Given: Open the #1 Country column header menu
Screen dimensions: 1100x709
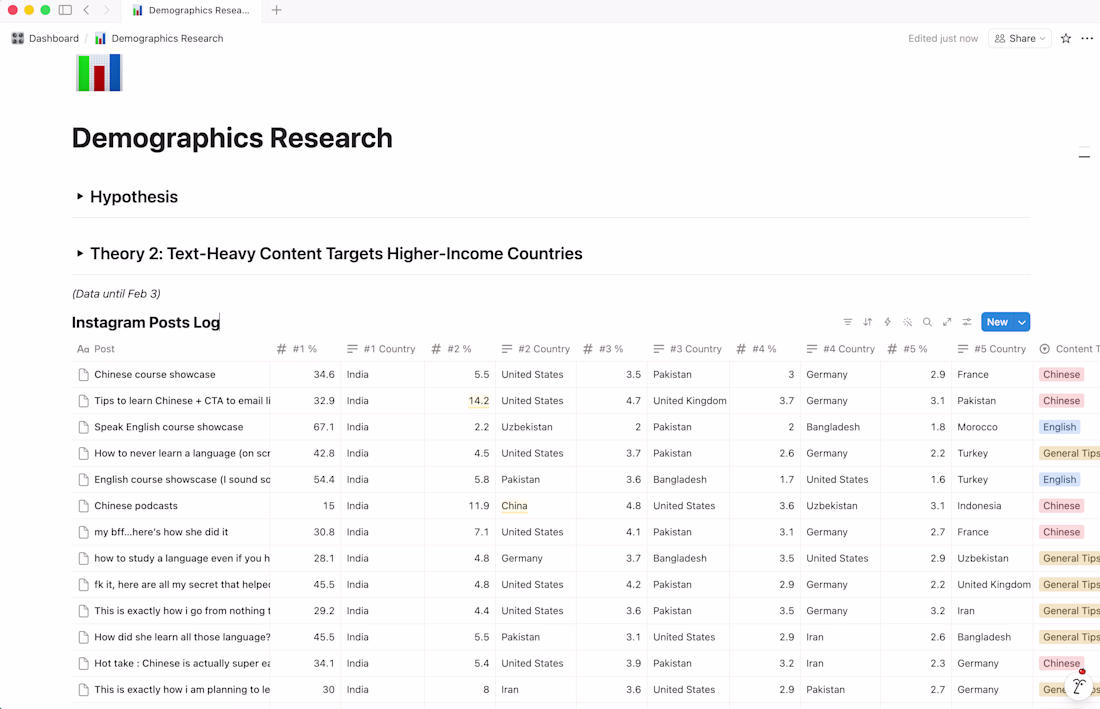Looking at the screenshot, I should (x=382, y=349).
